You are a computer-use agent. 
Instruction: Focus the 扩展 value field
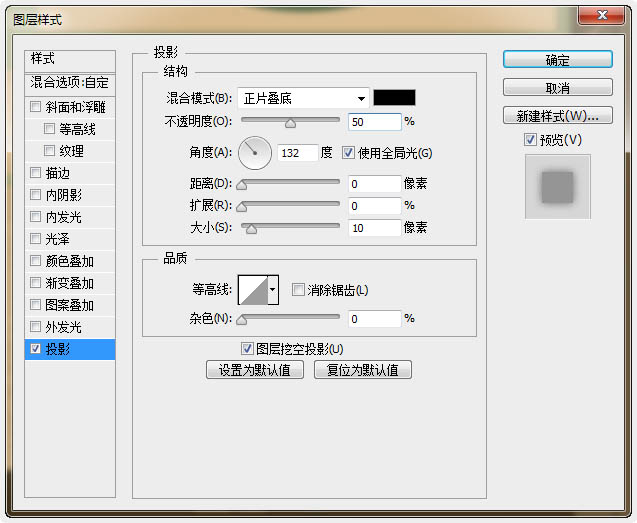point(375,206)
